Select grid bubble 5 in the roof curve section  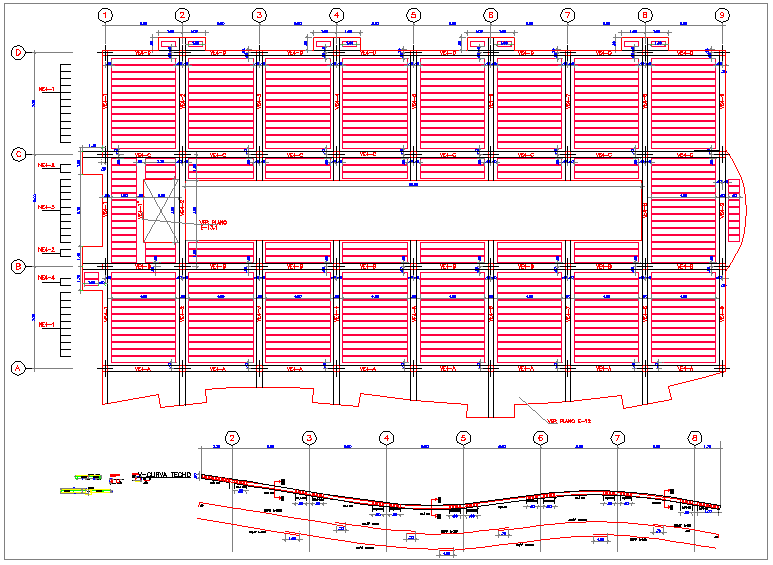pos(463,438)
